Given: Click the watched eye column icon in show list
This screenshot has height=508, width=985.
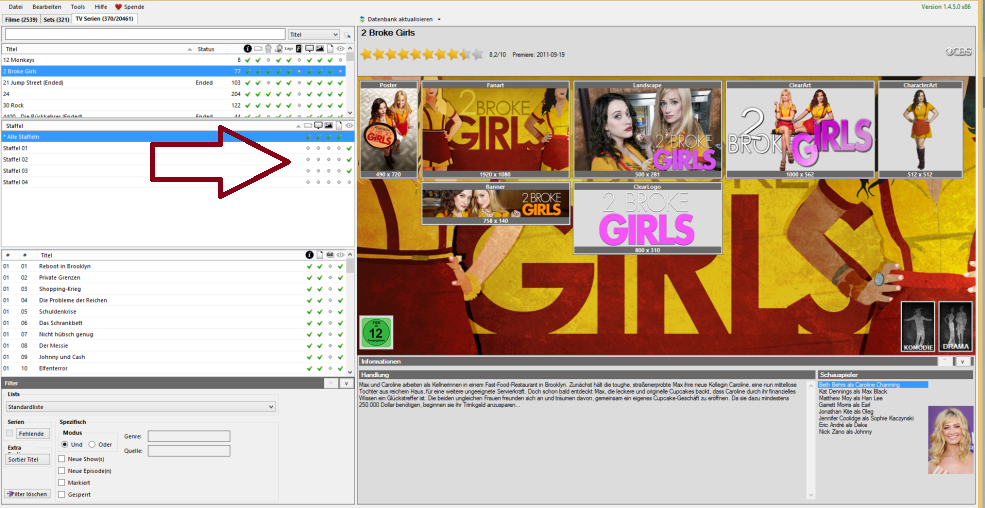Looking at the screenshot, I should [340, 48].
